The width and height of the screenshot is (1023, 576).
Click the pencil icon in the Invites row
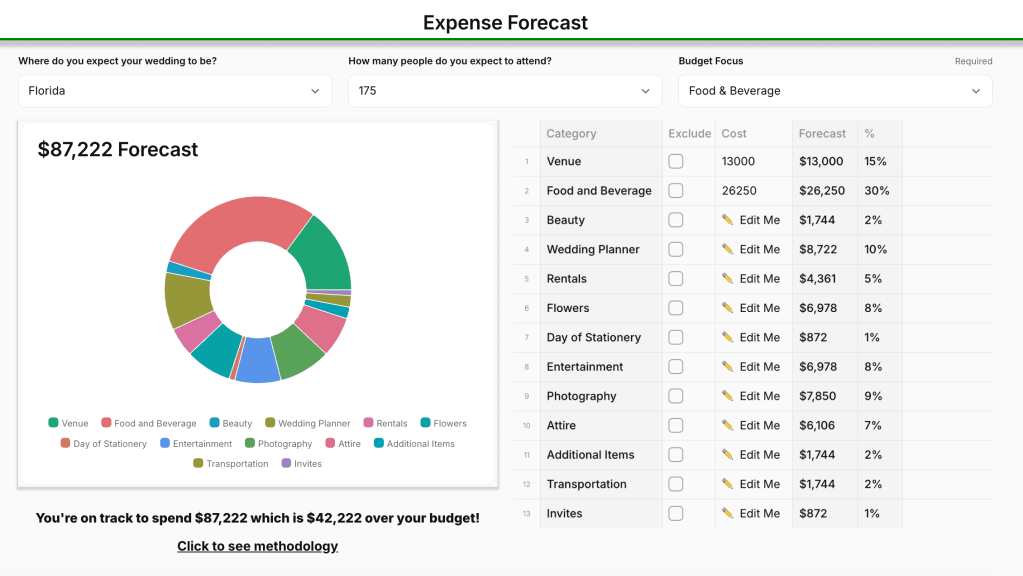727,513
